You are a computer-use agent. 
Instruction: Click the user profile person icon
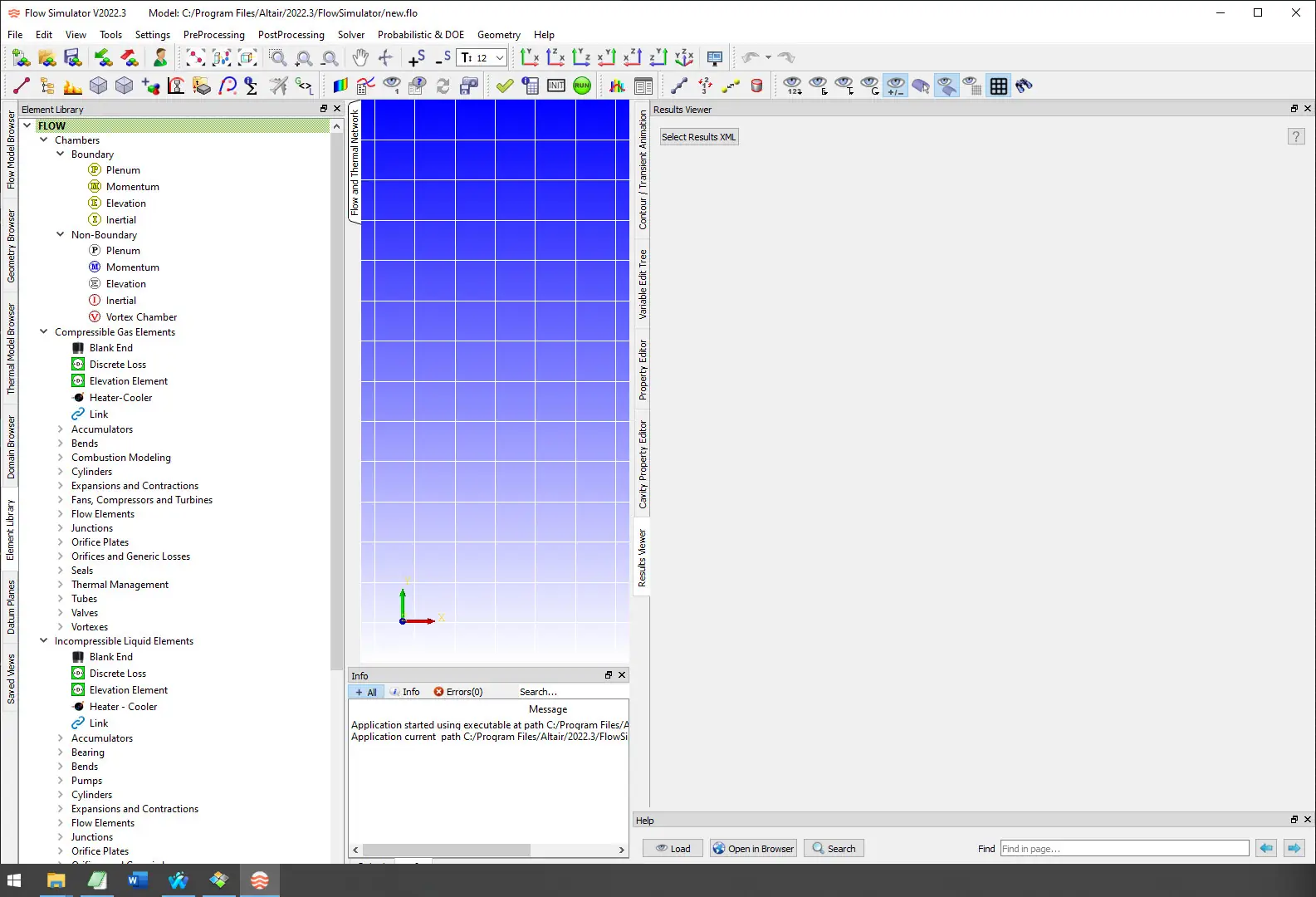(160, 57)
